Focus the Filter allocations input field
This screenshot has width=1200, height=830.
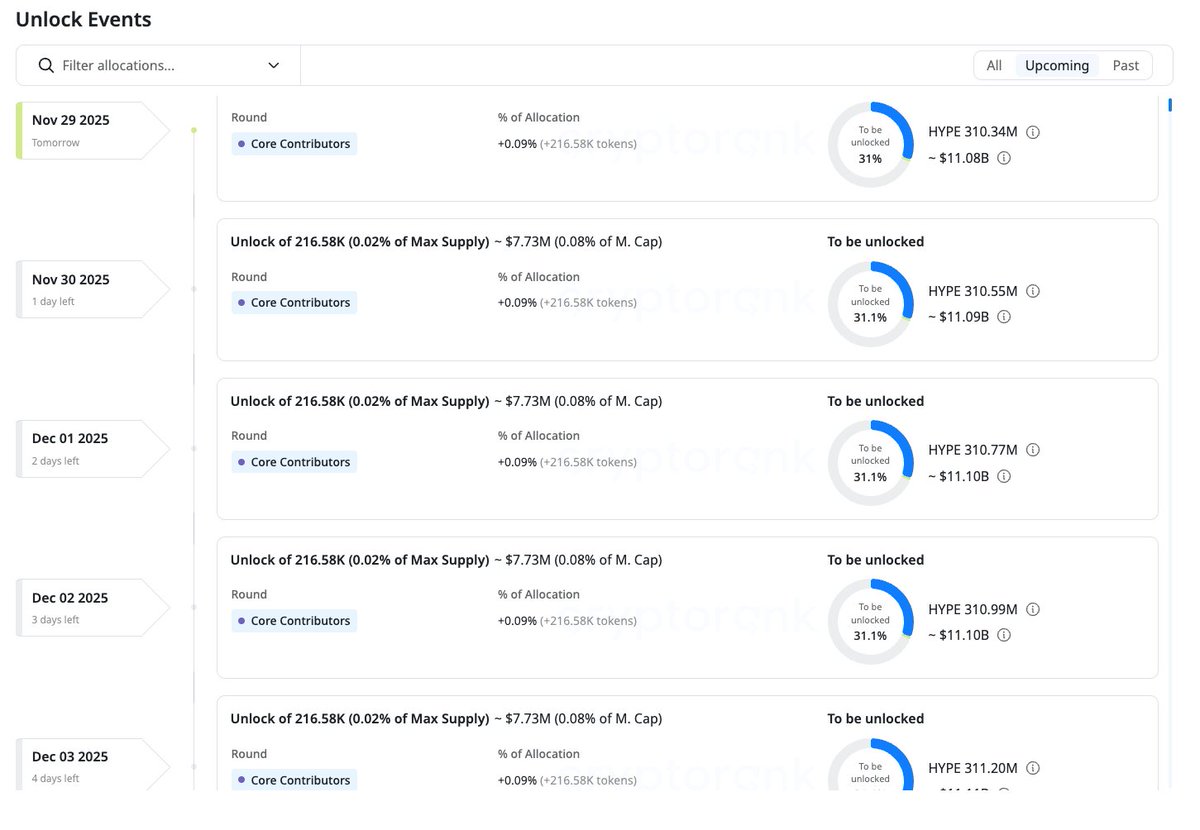[158, 65]
